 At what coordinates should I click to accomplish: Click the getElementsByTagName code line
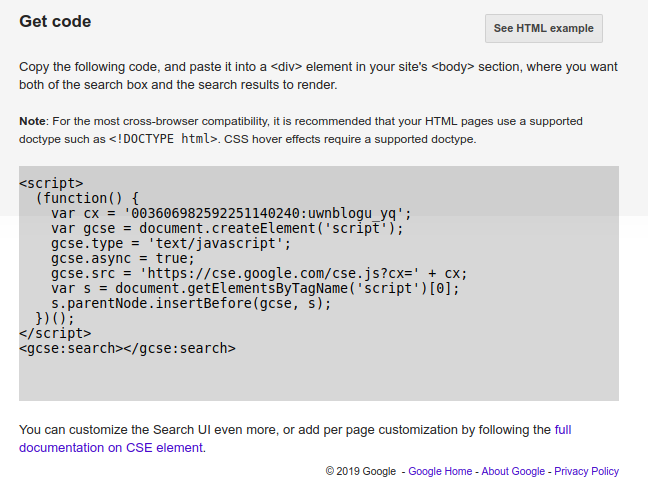(x=255, y=288)
